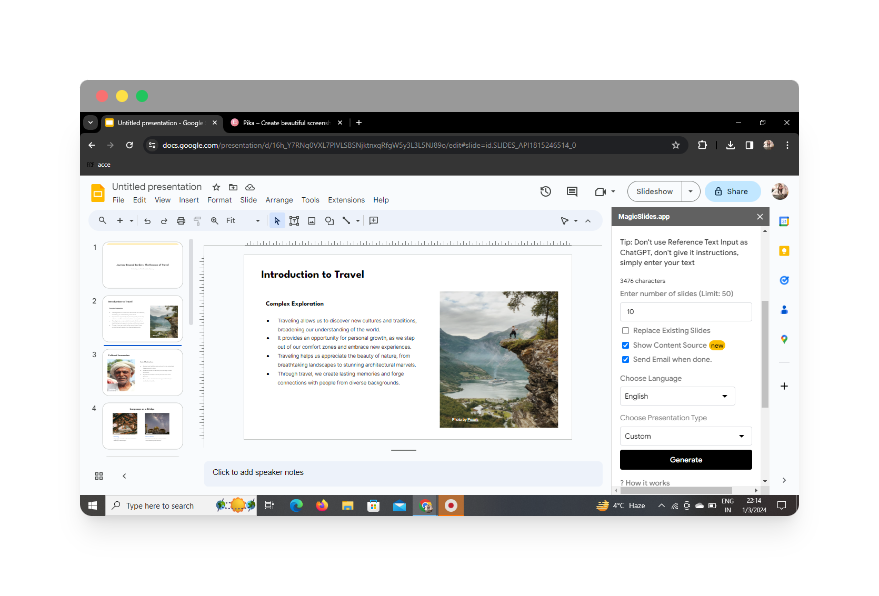Open Google Maps side panel icon
Screen dimensions: 879x596
[784, 339]
